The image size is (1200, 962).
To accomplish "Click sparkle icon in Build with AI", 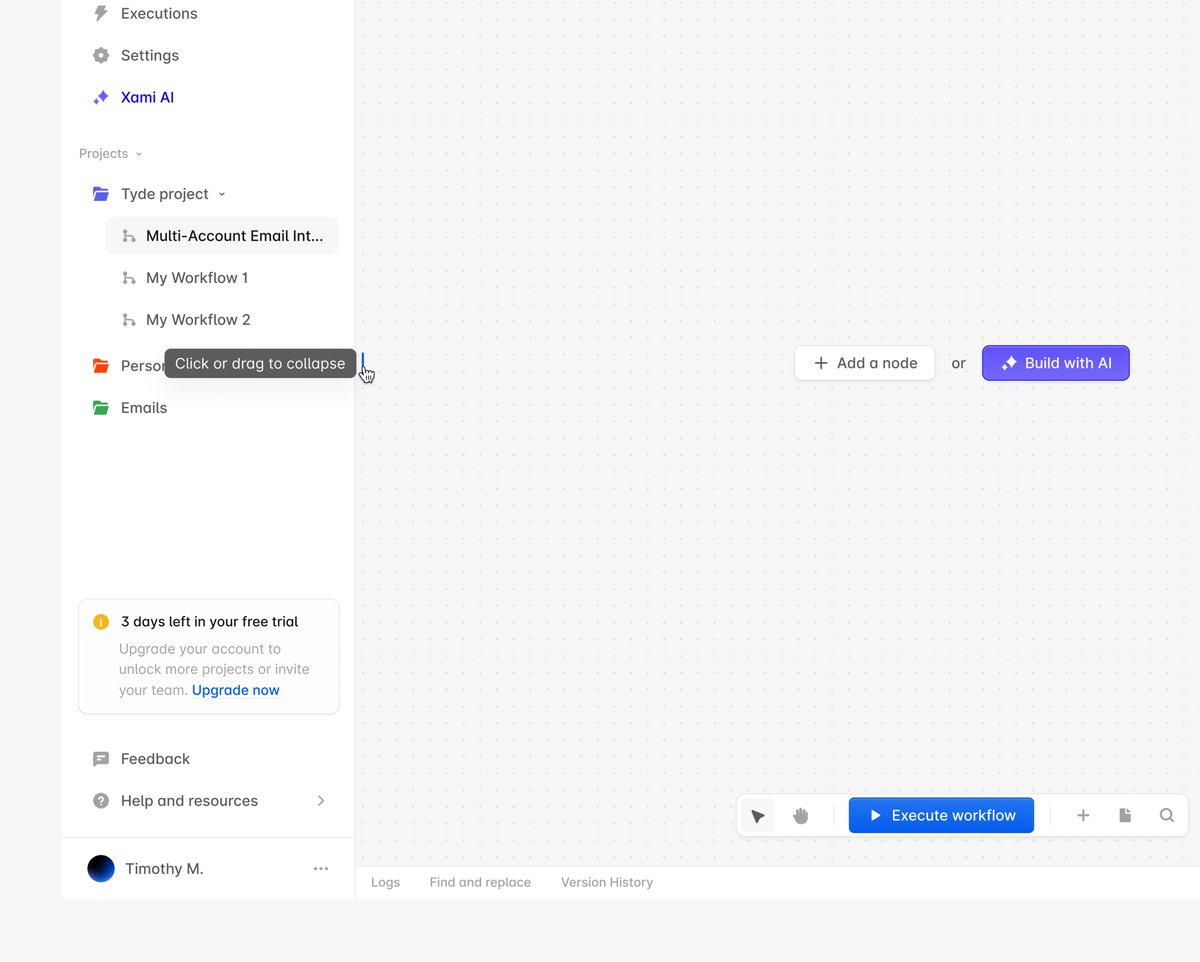I will tap(1009, 363).
